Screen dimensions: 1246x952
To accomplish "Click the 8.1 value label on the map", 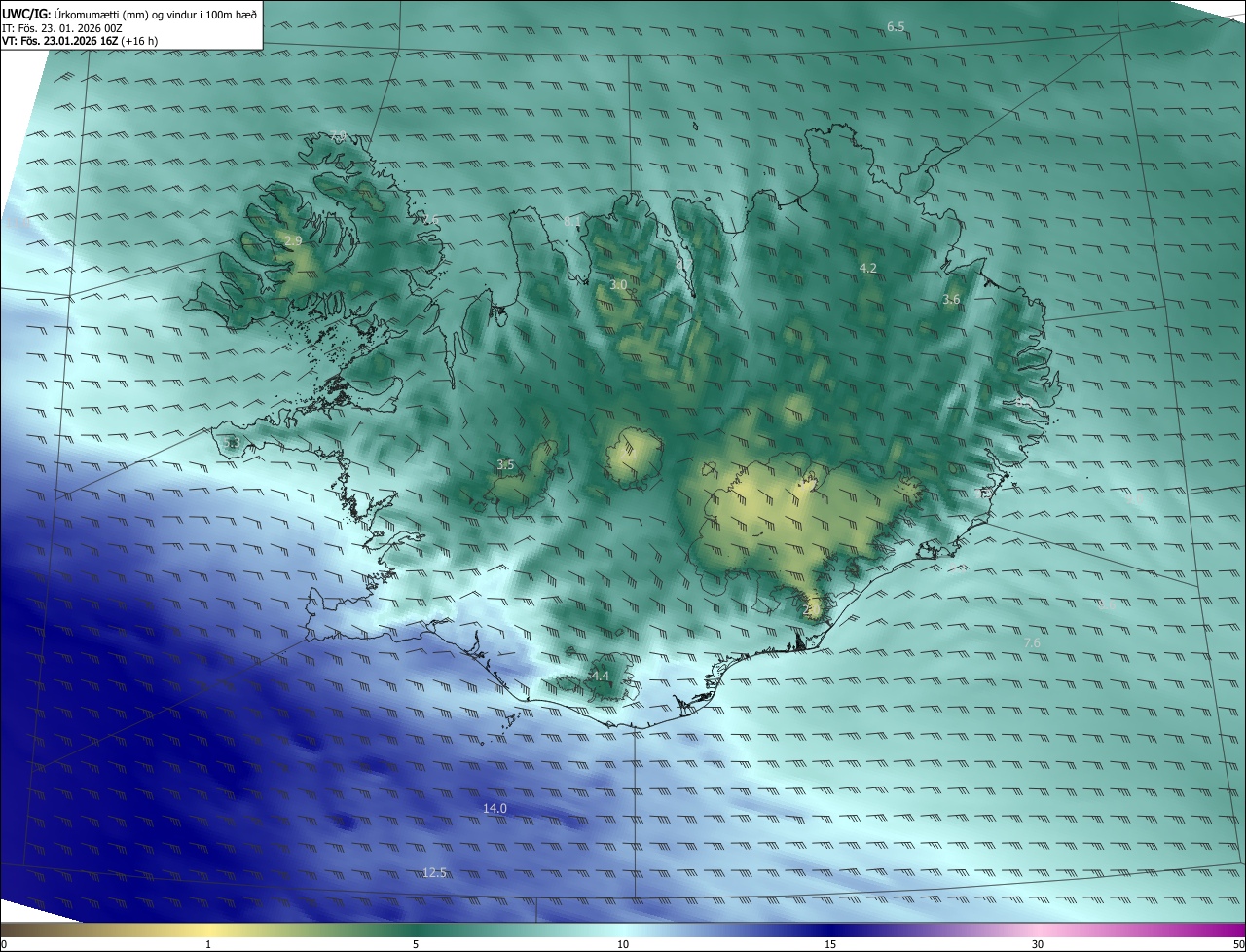I will click(572, 222).
